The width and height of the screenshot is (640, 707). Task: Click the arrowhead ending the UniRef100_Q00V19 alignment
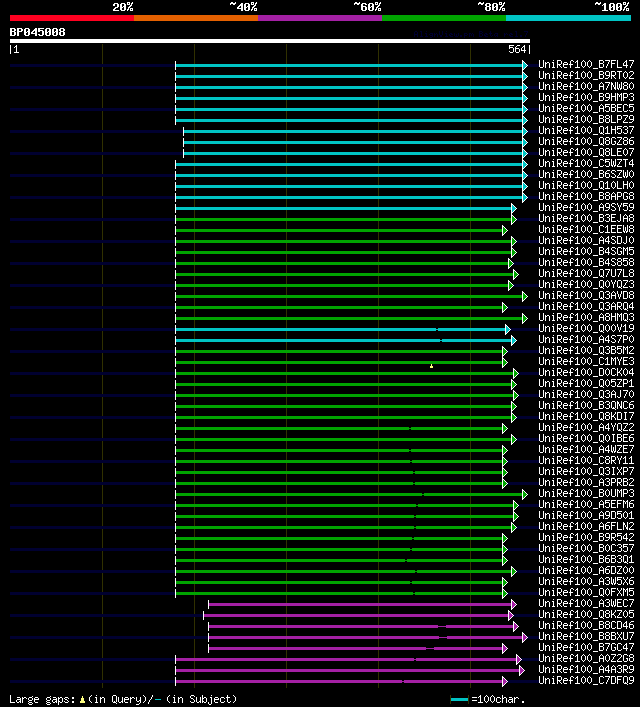point(508,330)
